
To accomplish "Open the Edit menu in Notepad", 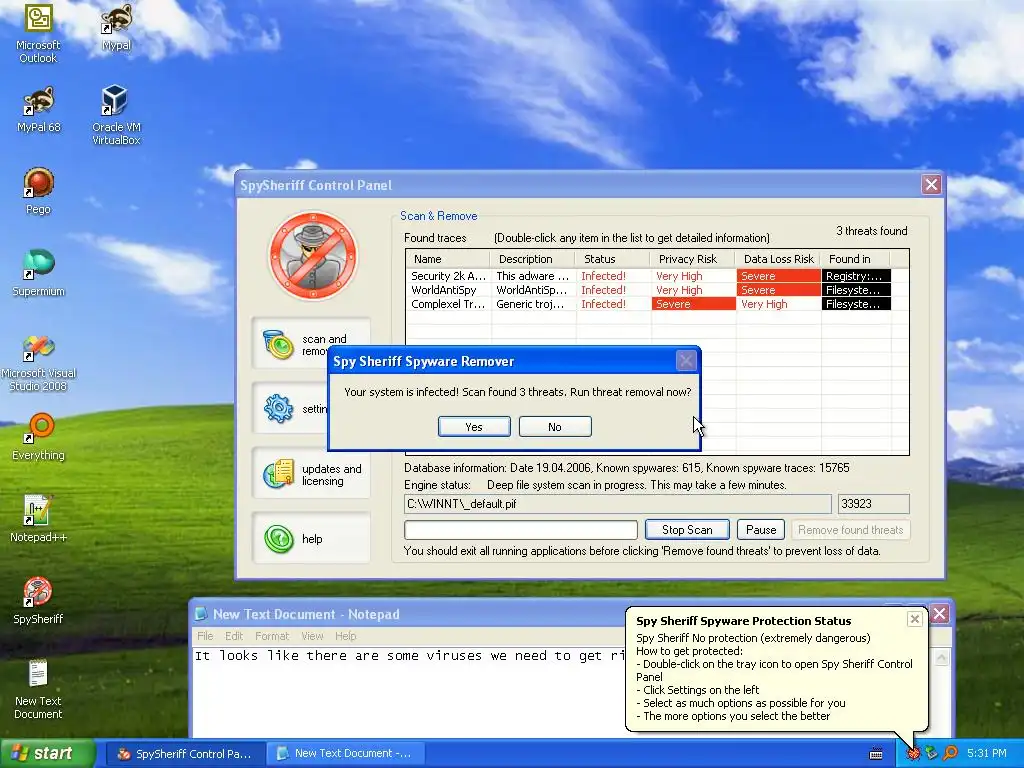I will tap(234, 636).
